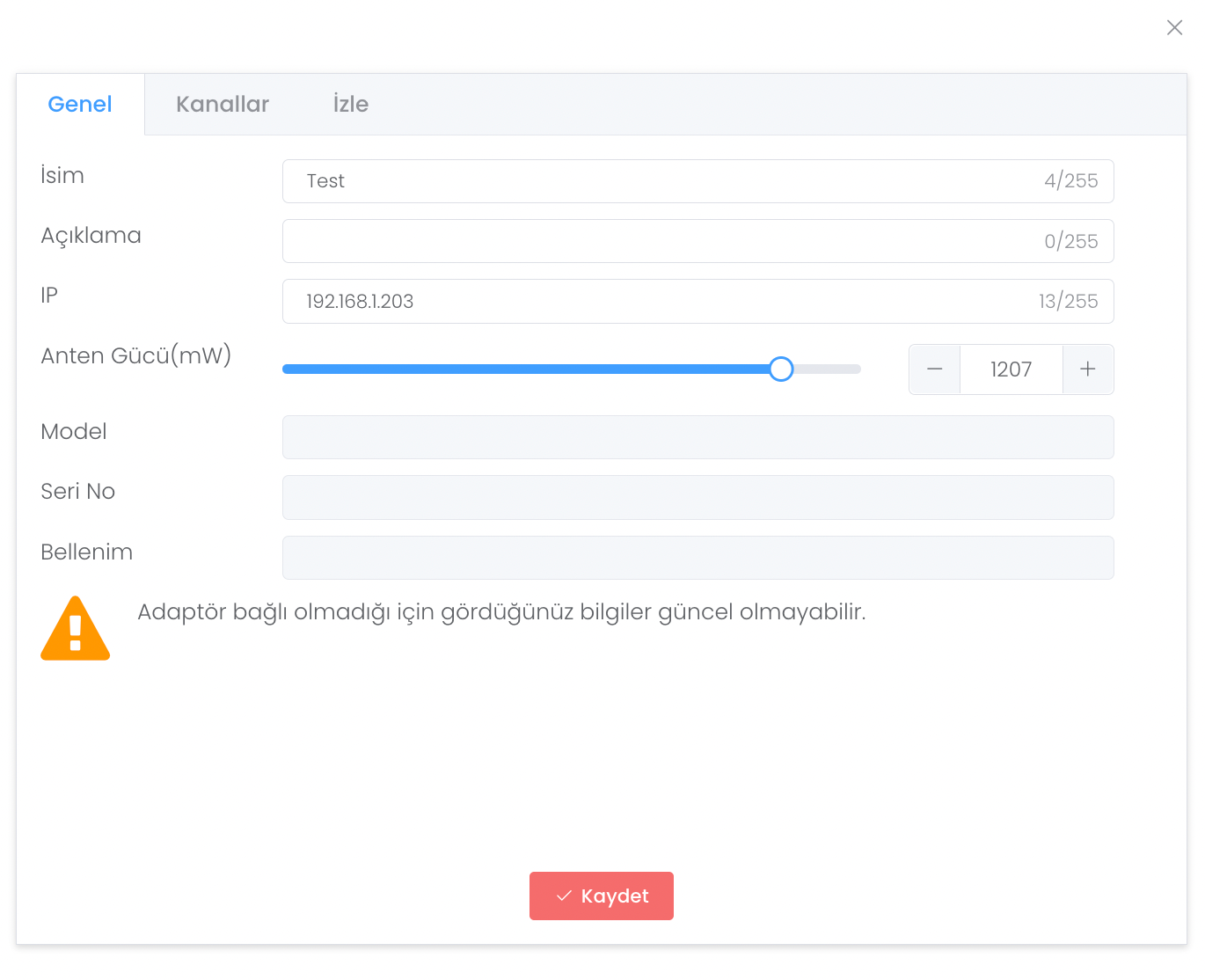Click the orange warning triangle icon
The height and width of the screenshot is (980, 1205).
tap(76, 629)
